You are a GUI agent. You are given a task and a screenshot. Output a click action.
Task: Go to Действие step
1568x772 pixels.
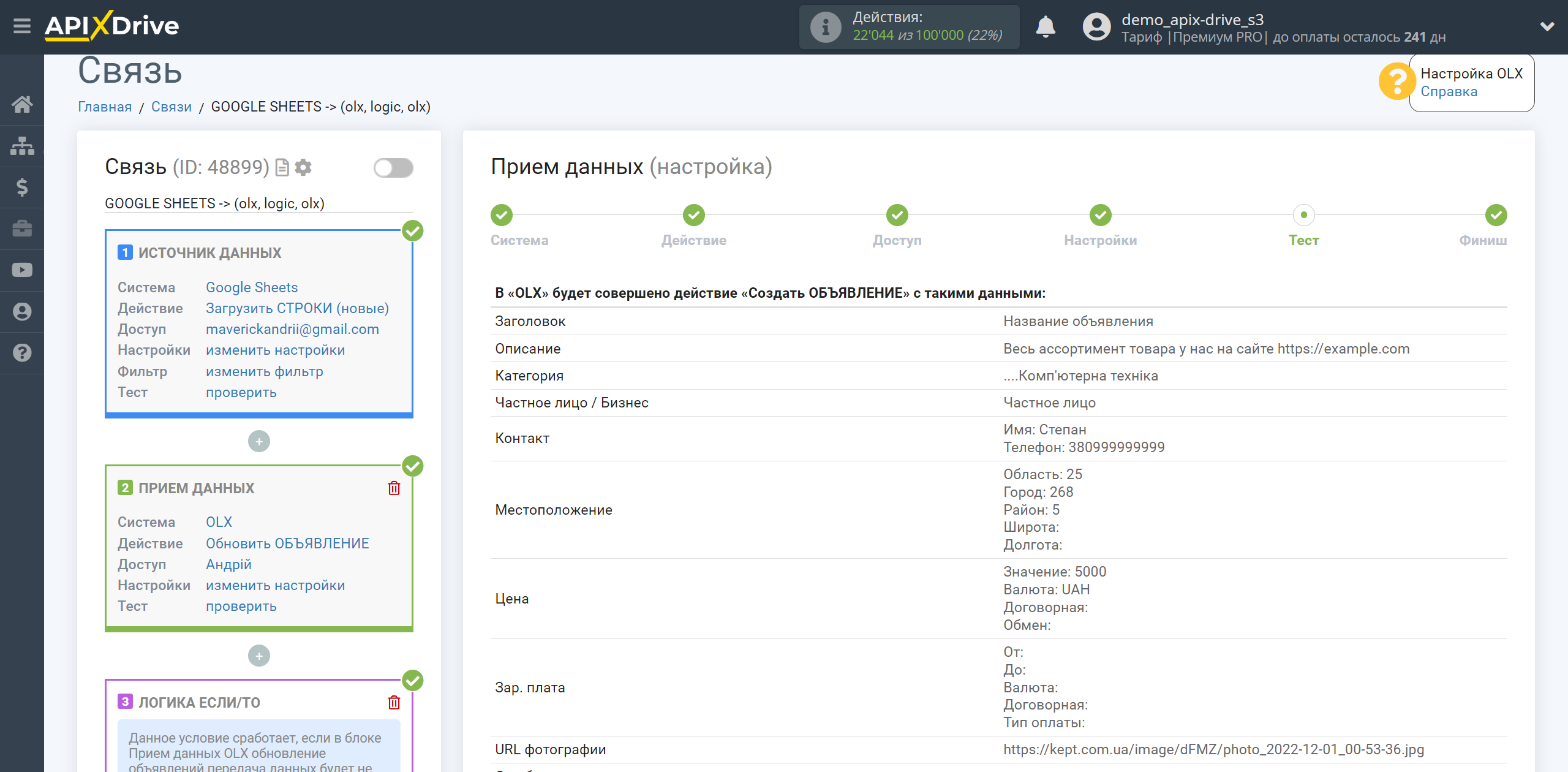tap(694, 215)
